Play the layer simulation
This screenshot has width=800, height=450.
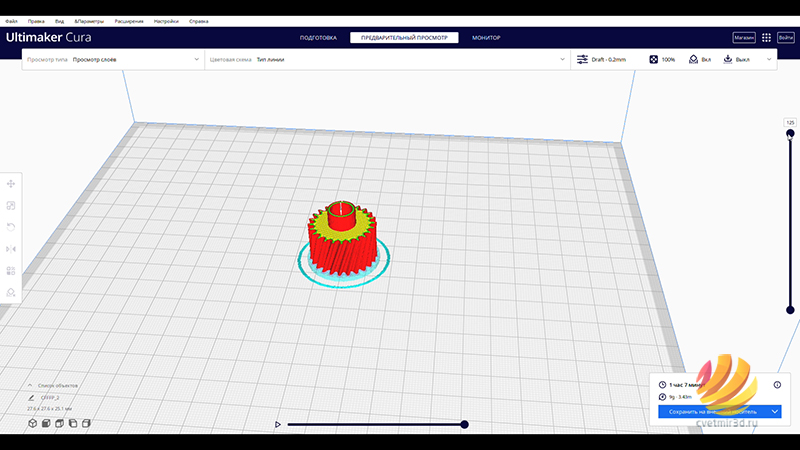point(278,424)
